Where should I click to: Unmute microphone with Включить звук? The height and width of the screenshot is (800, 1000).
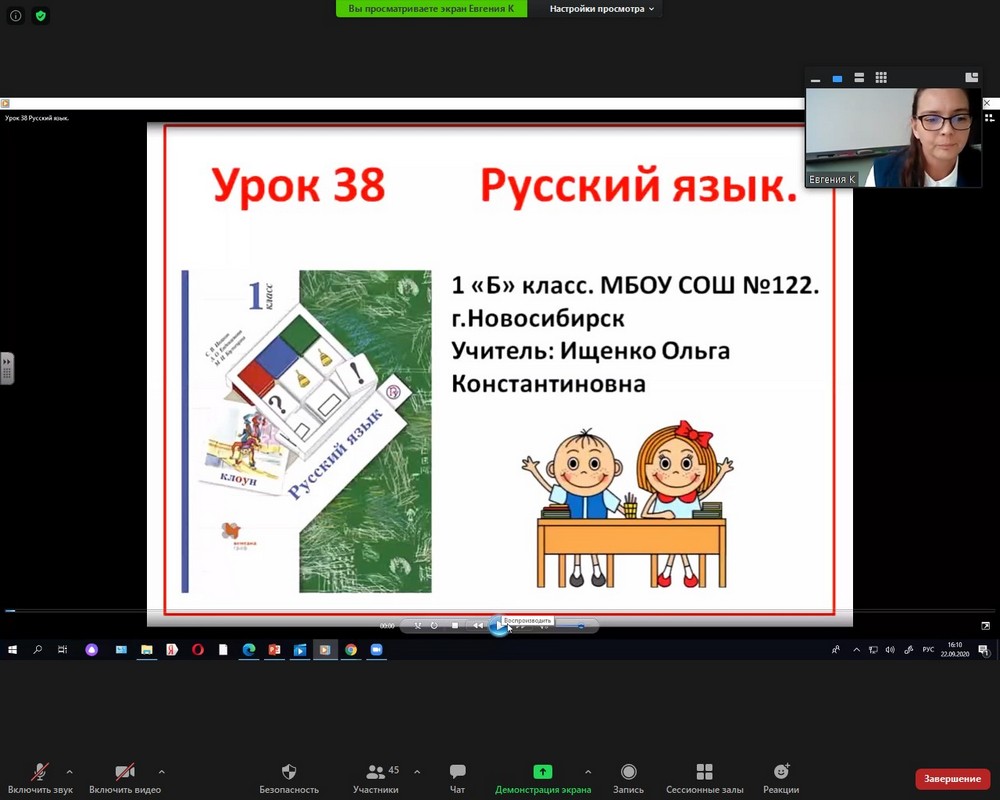click(41, 777)
